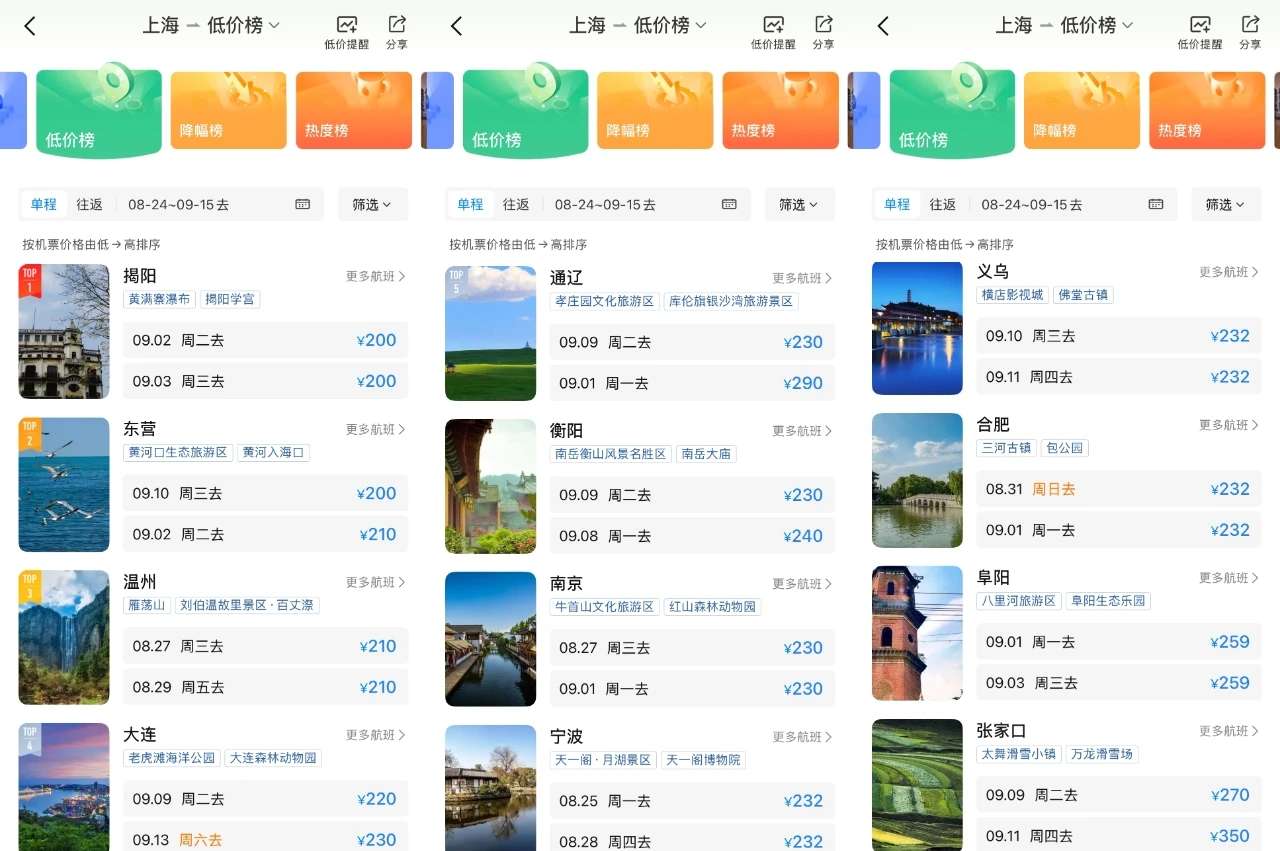Switch to 降幅榜 tab on the 揭阳 screen
Screen dimensions: 1280x851
(228, 110)
